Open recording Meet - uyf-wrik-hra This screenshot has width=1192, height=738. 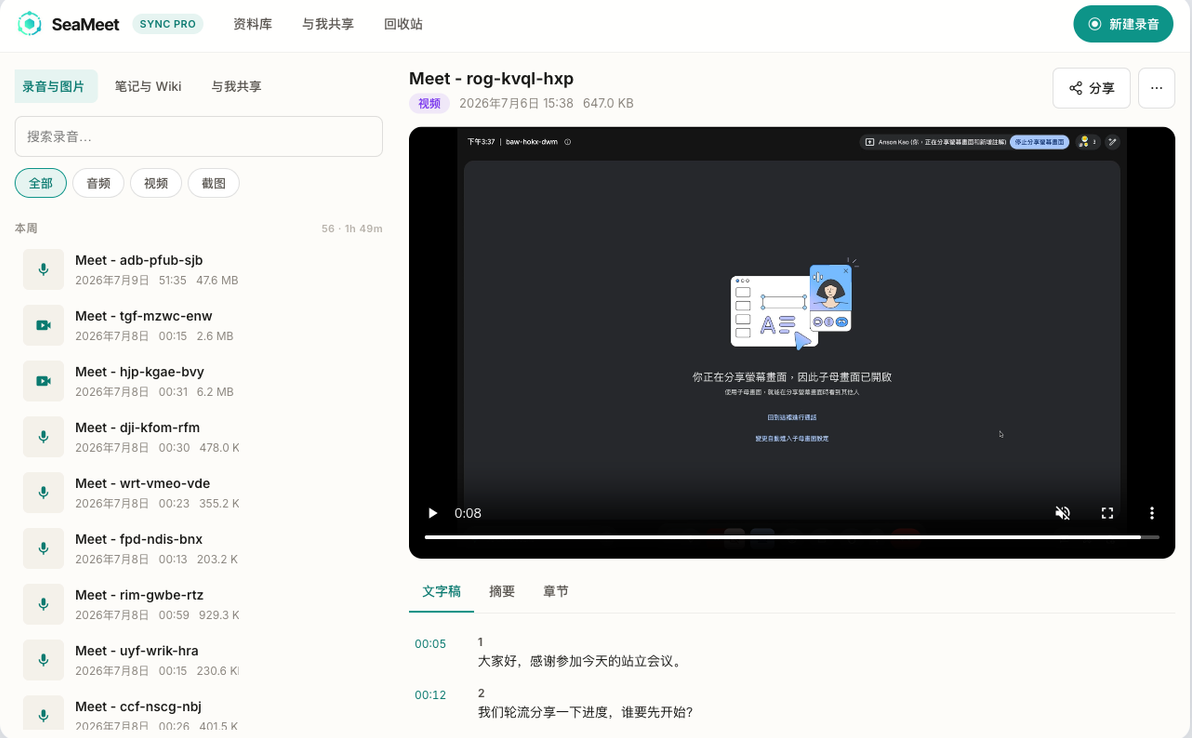click(198, 660)
